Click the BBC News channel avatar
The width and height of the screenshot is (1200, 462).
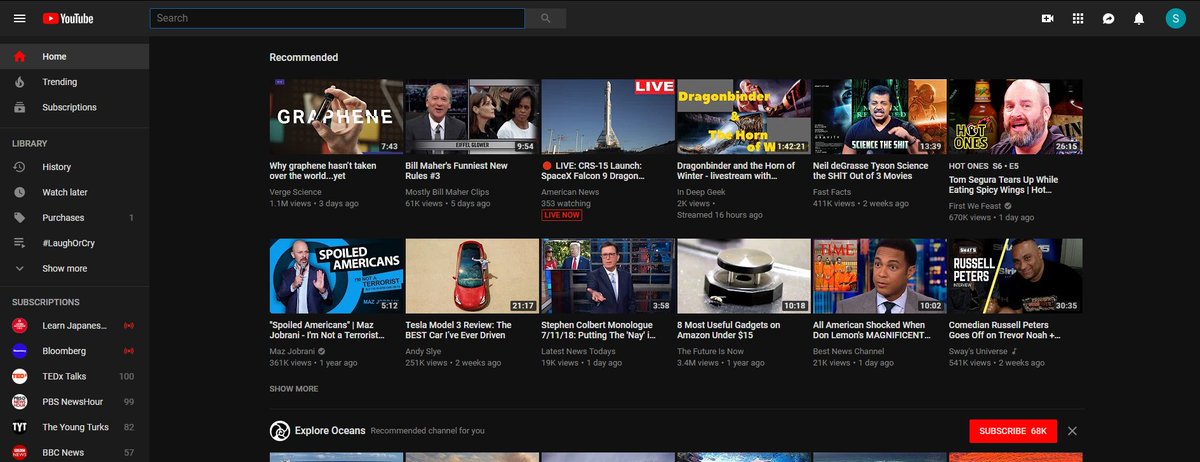pos(19,452)
